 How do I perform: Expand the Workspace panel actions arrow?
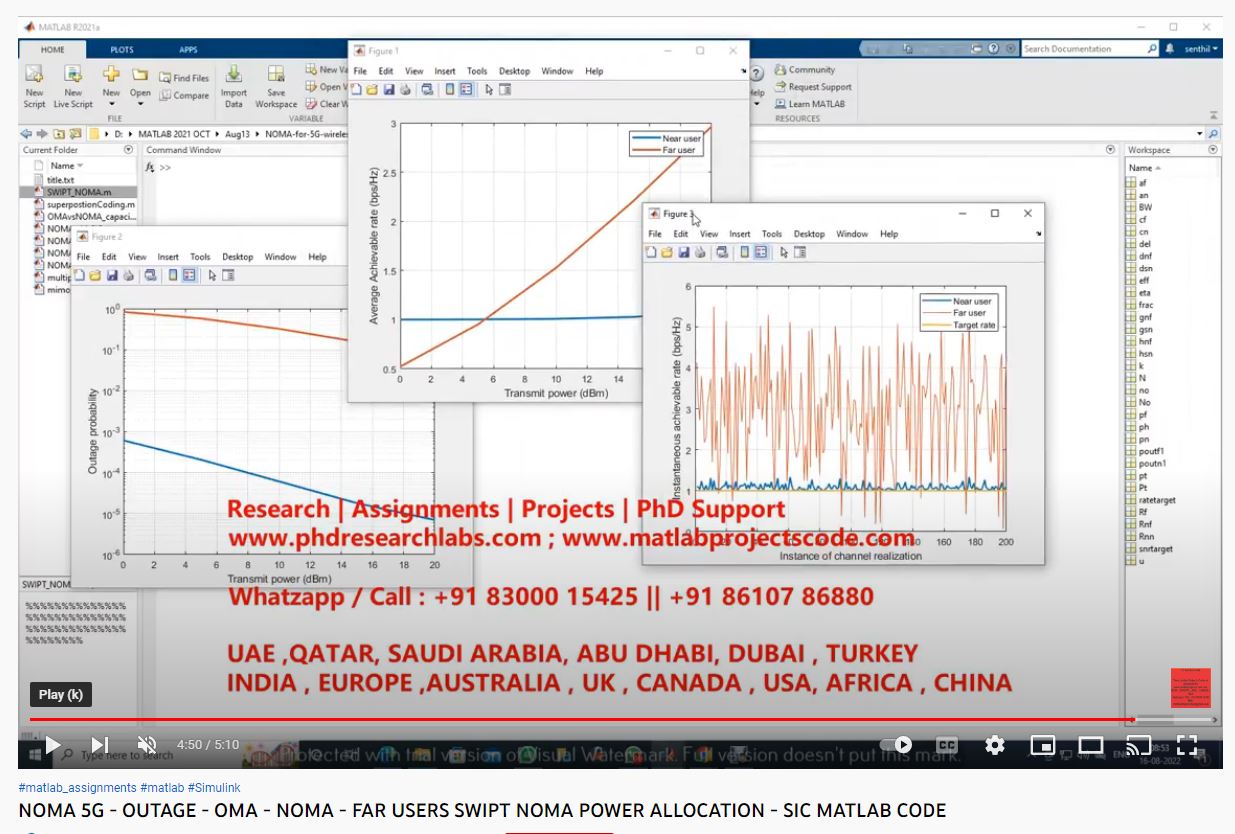click(x=1213, y=150)
